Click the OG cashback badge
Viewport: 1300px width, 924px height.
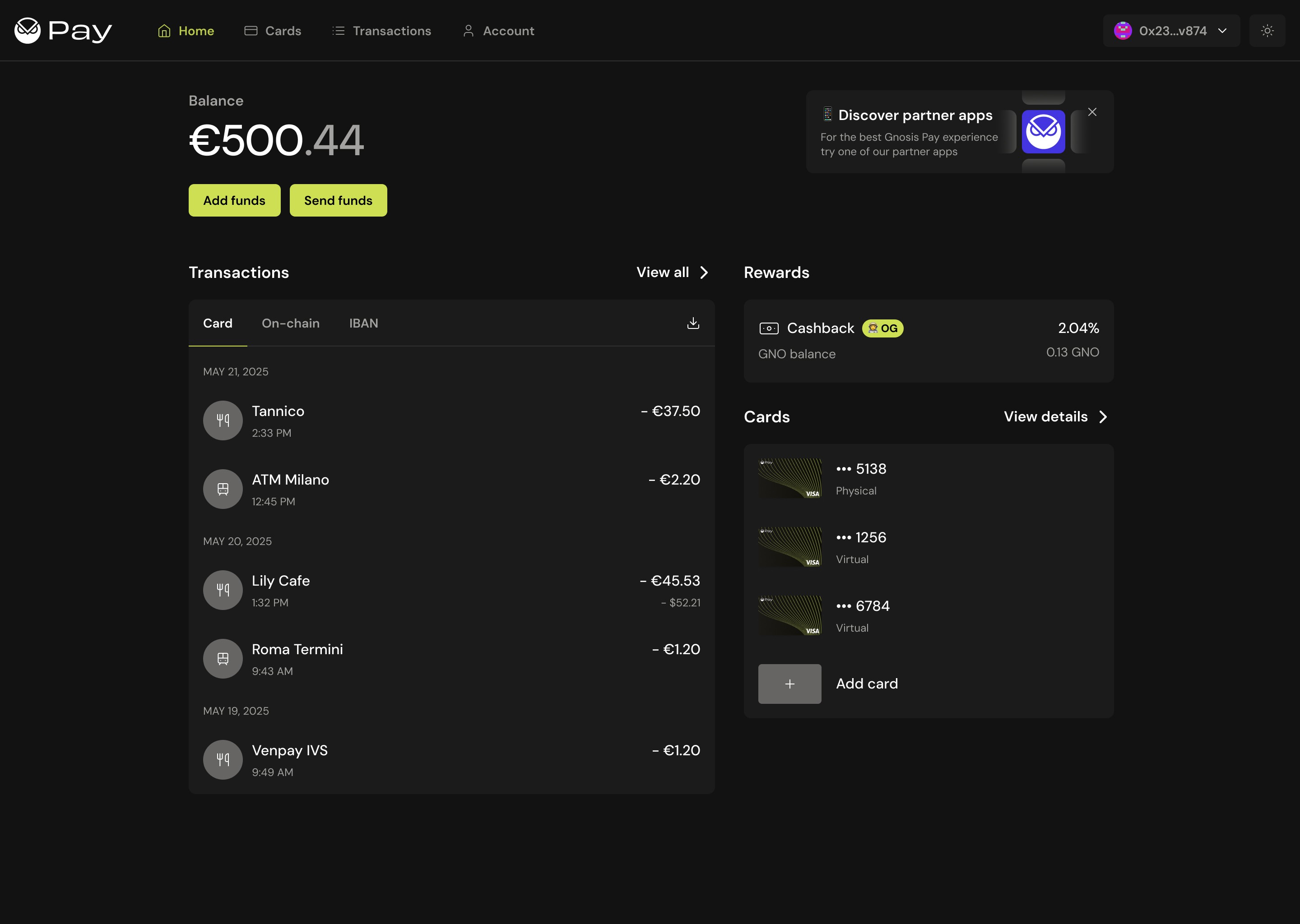882,328
